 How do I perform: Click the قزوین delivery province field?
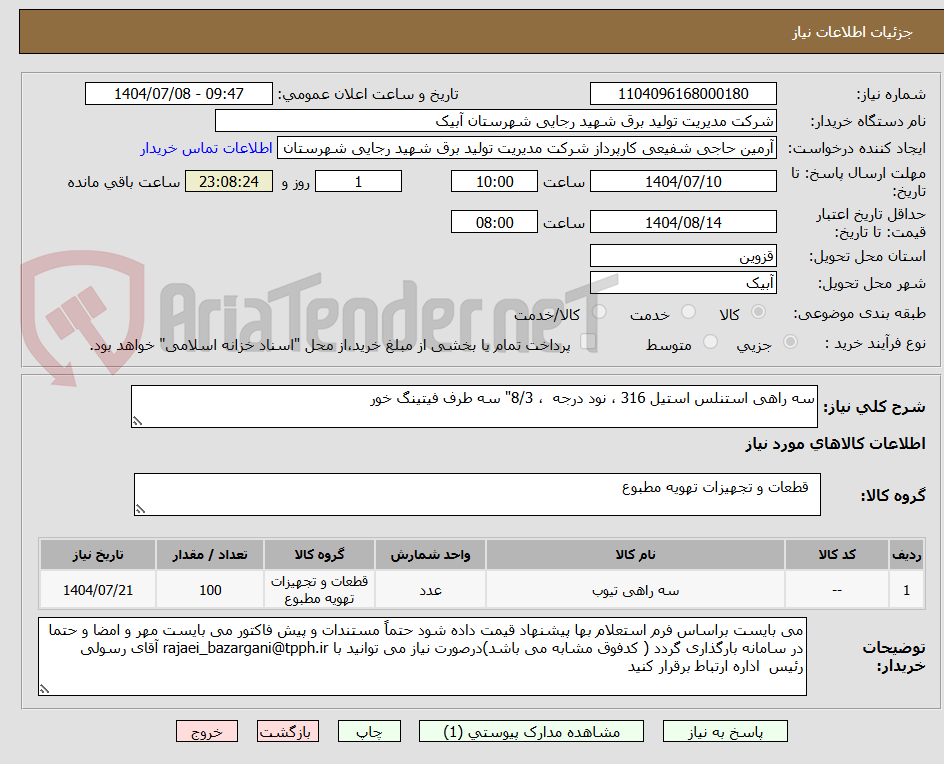coord(684,256)
